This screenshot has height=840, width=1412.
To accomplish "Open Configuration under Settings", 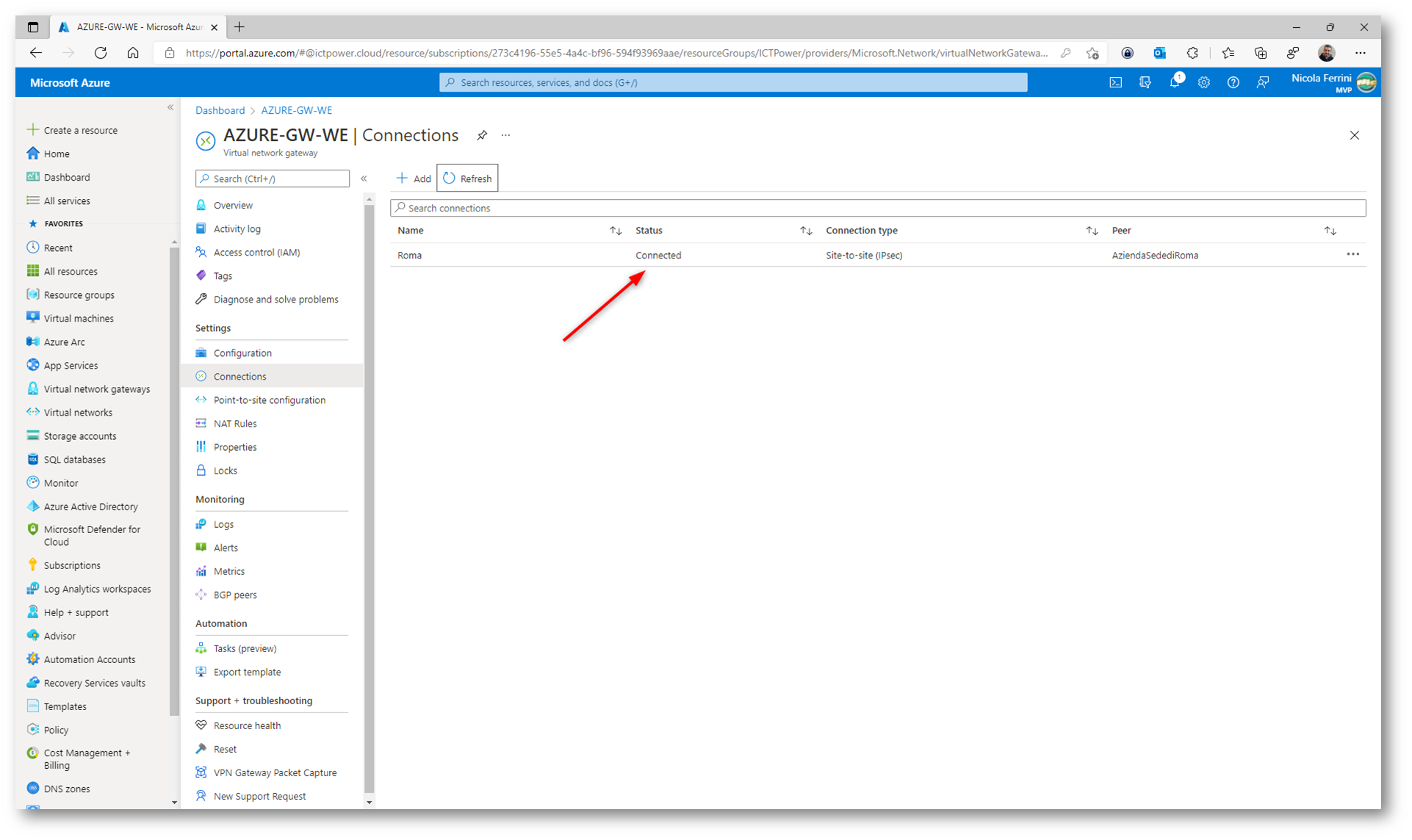I will point(242,353).
